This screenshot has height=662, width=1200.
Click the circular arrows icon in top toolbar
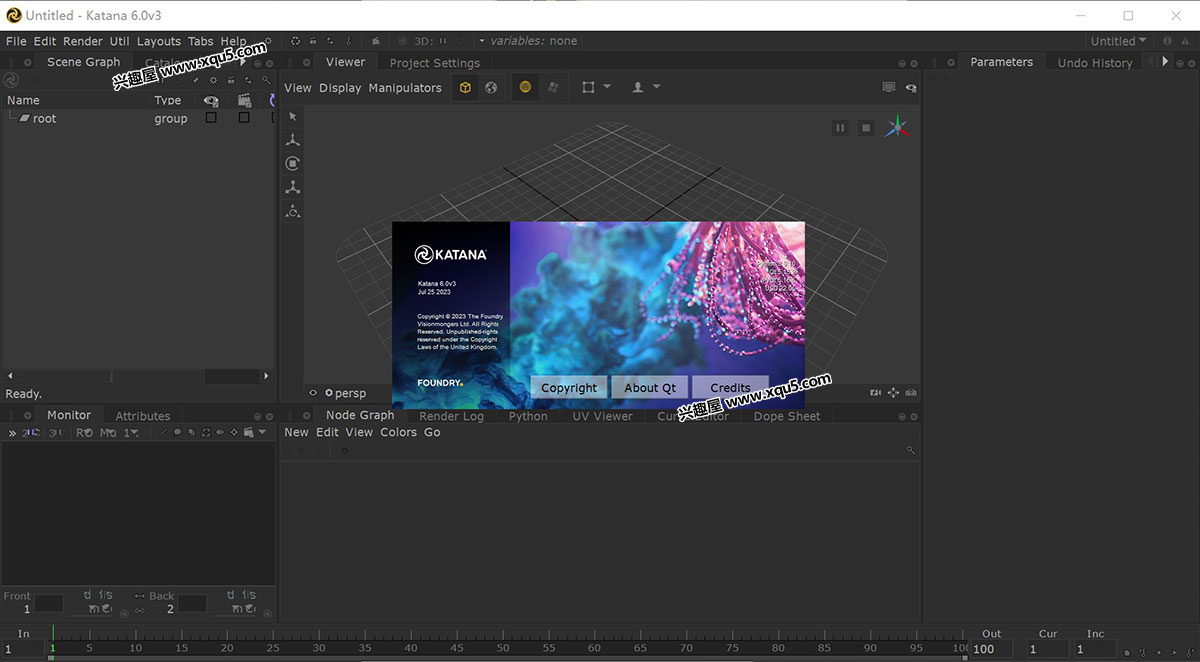(x=295, y=41)
